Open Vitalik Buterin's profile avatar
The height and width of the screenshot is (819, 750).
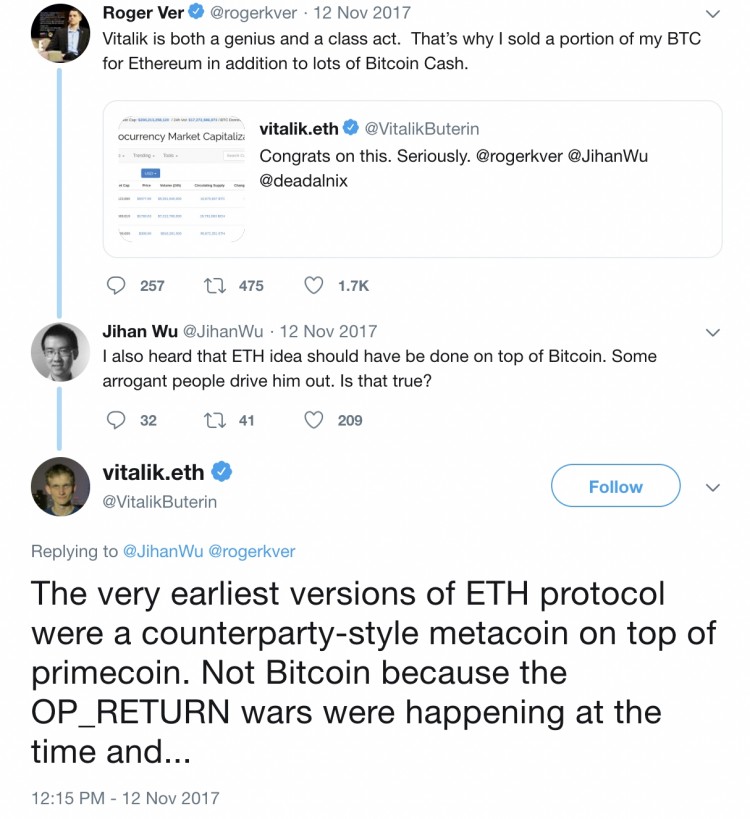click(60, 486)
